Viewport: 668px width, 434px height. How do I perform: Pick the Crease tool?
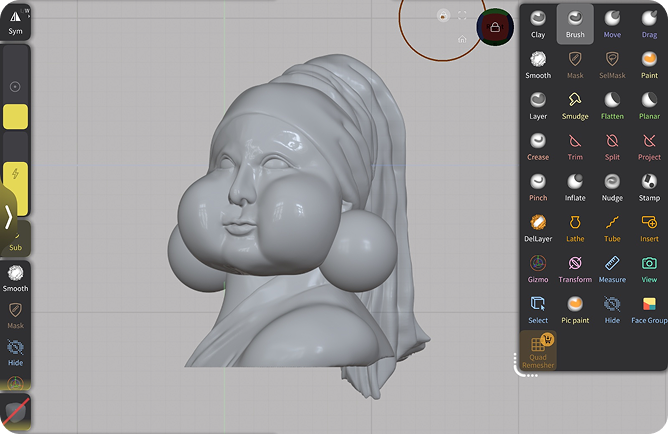tap(538, 146)
